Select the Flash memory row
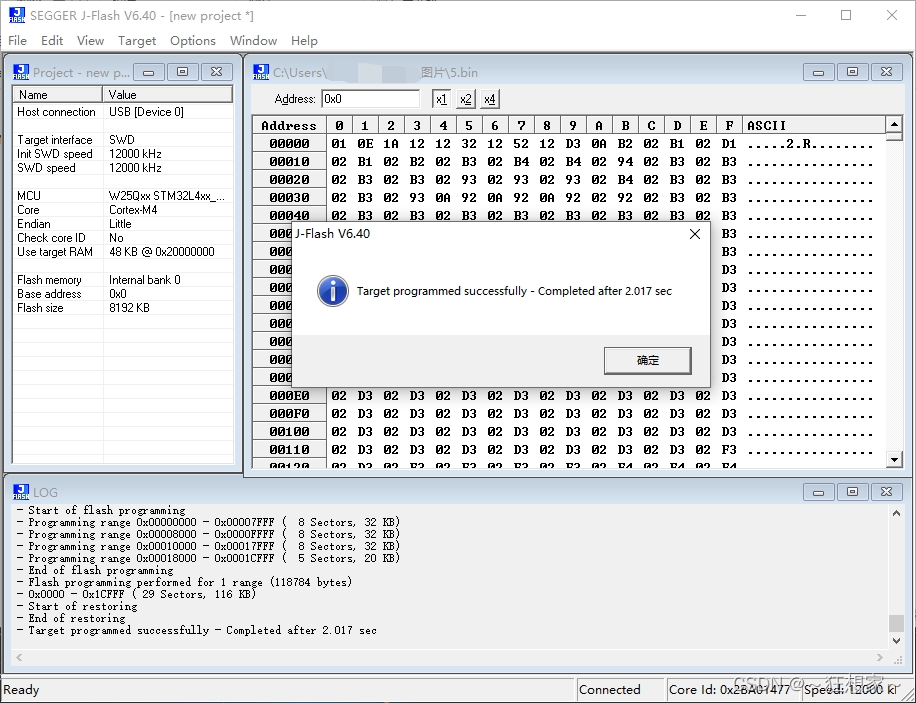916x703 pixels. tap(123, 280)
